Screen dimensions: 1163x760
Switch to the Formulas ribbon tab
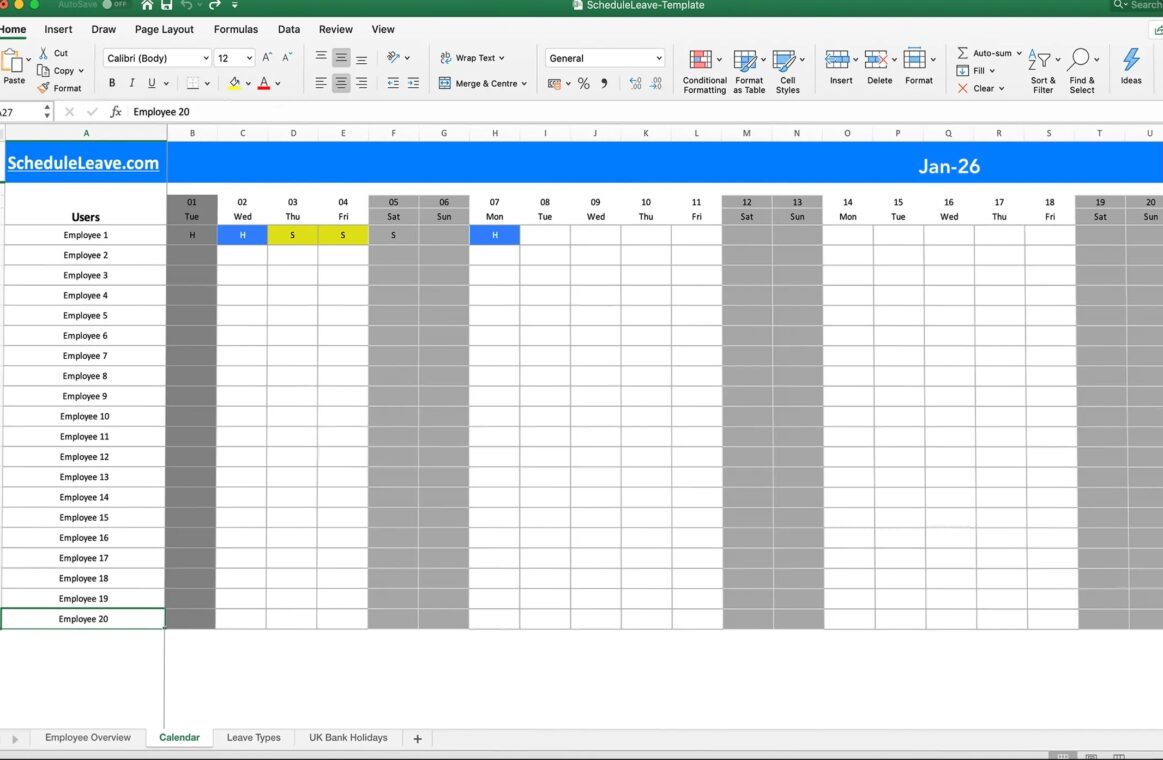click(235, 30)
